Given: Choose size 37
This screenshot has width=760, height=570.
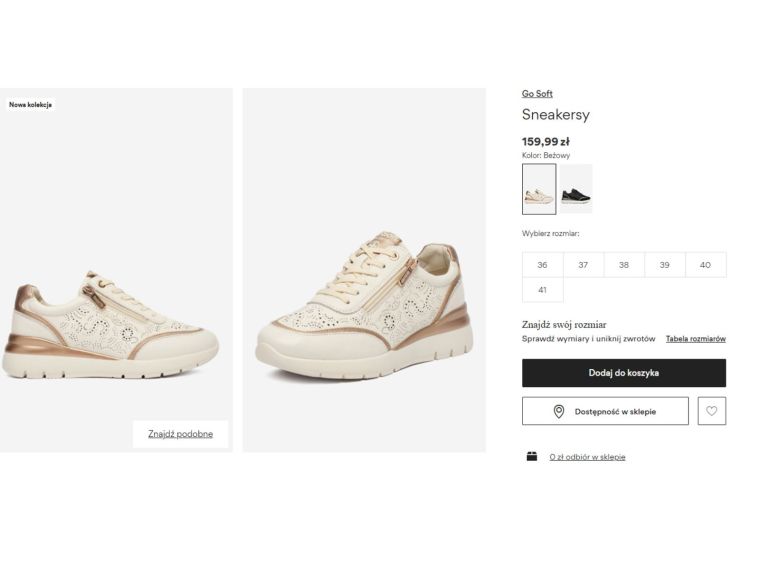Looking at the screenshot, I should point(583,265).
